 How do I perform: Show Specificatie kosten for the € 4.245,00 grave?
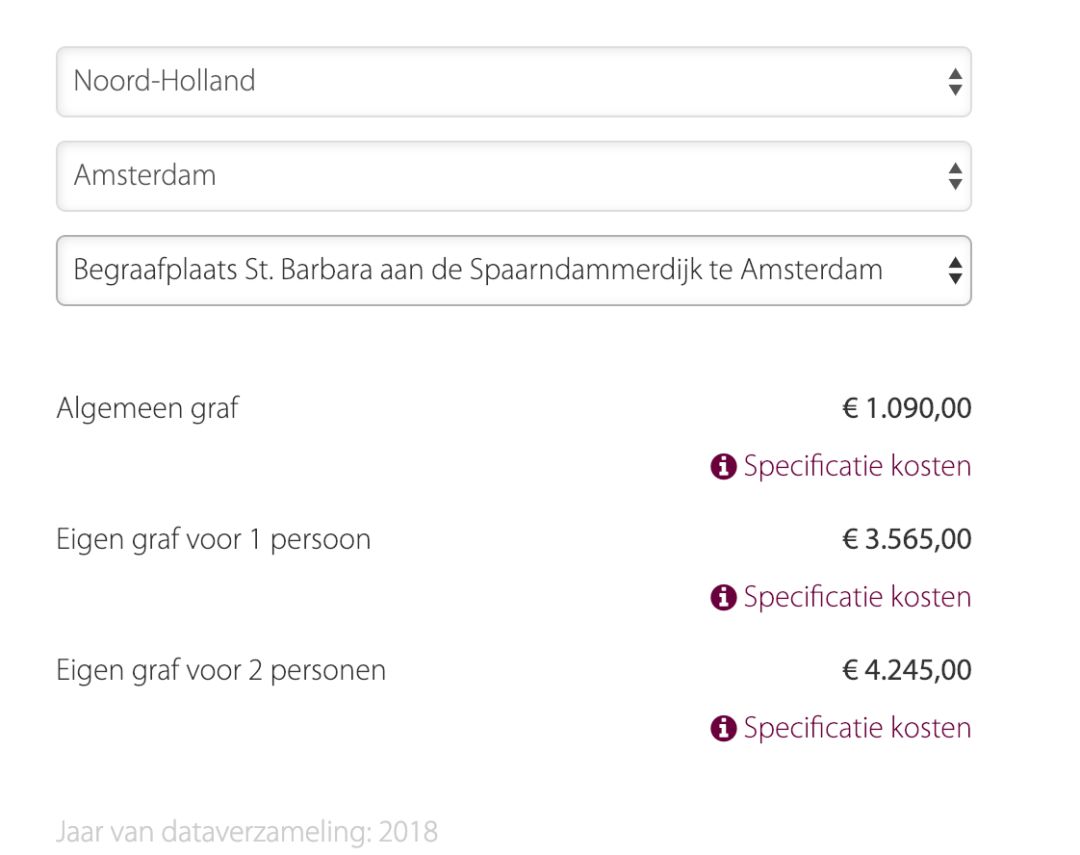[x=857, y=729]
